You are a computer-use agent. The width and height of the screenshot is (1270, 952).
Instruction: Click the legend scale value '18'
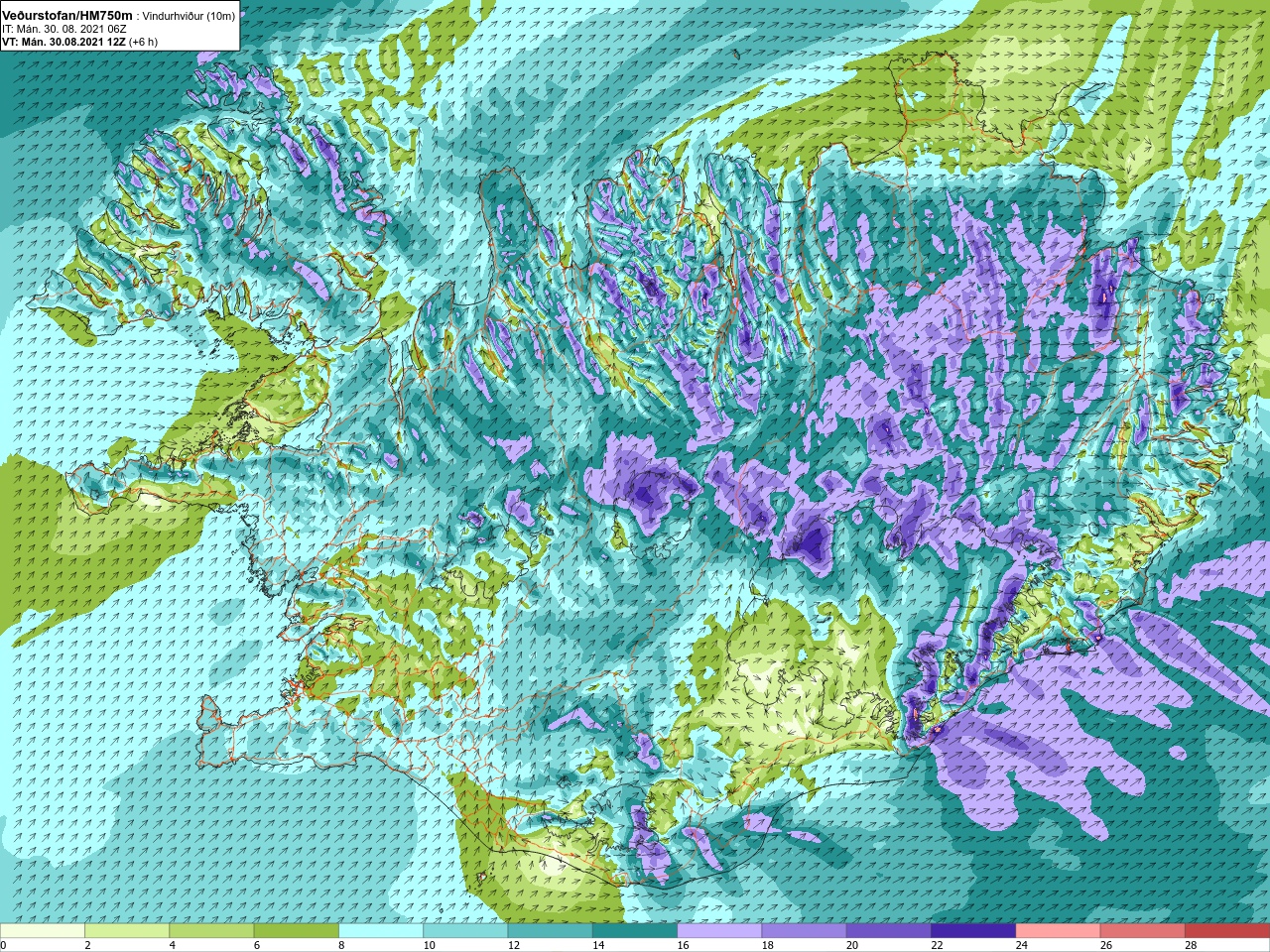[x=767, y=945]
